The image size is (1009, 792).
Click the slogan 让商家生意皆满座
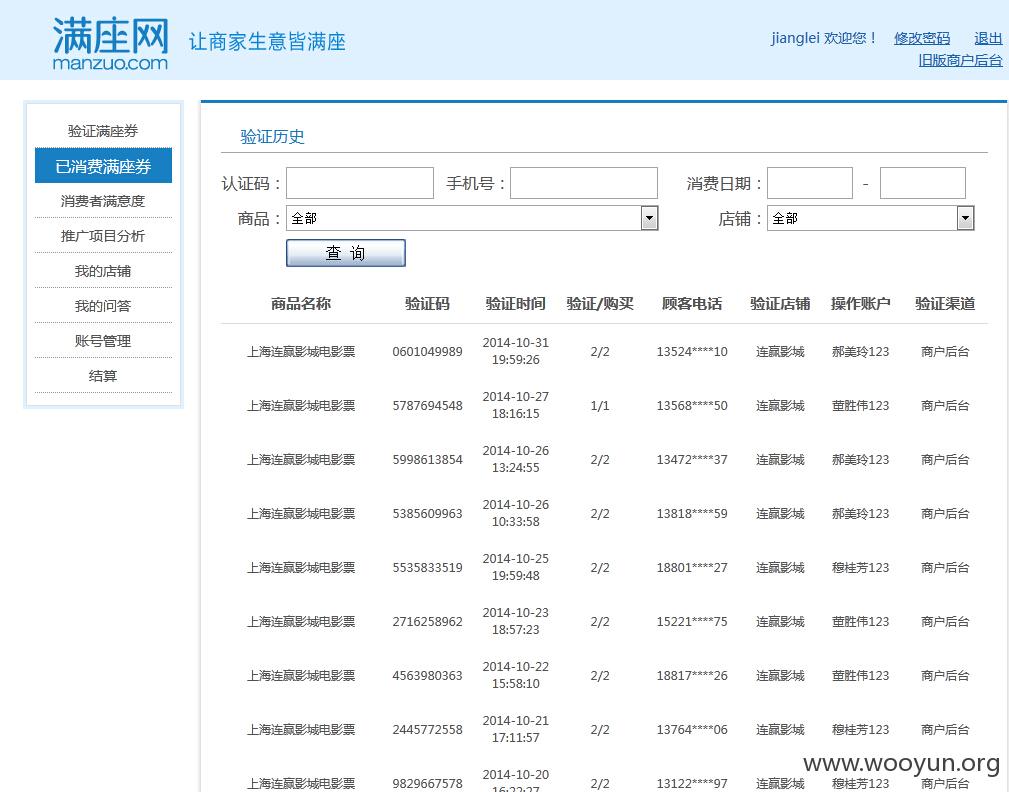tap(267, 42)
